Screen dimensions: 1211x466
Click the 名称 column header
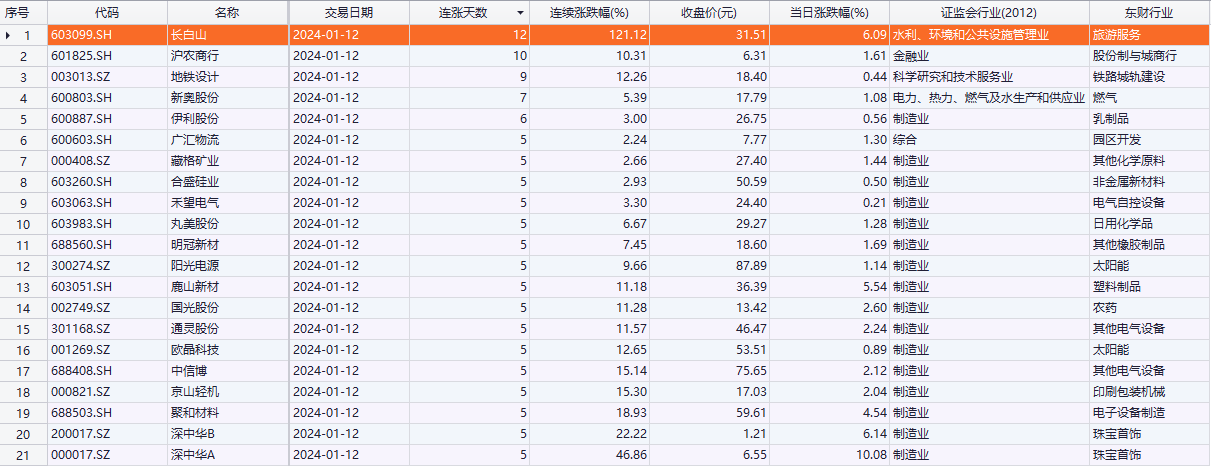(227, 13)
